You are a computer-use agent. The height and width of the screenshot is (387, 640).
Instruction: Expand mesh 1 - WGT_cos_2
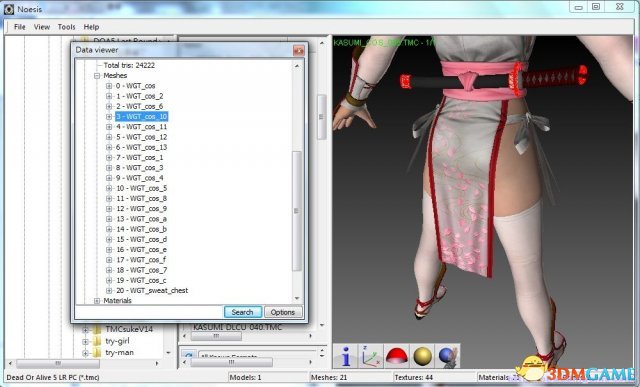coord(109,96)
